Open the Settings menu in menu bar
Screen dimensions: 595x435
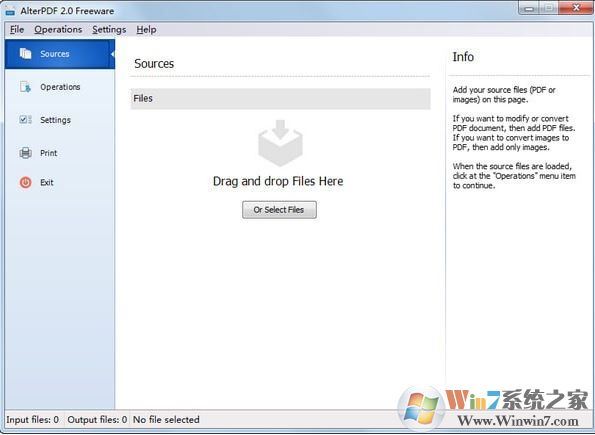click(109, 30)
